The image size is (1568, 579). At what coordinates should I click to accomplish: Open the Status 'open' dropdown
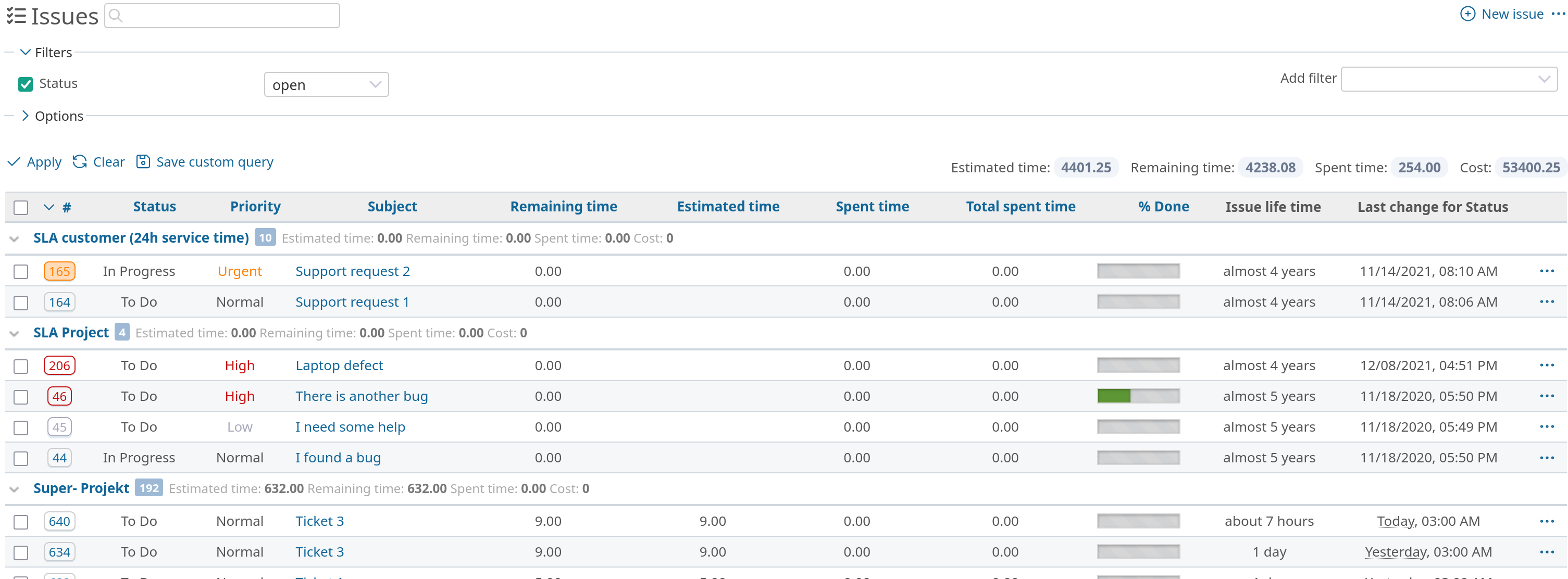click(x=326, y=84)
